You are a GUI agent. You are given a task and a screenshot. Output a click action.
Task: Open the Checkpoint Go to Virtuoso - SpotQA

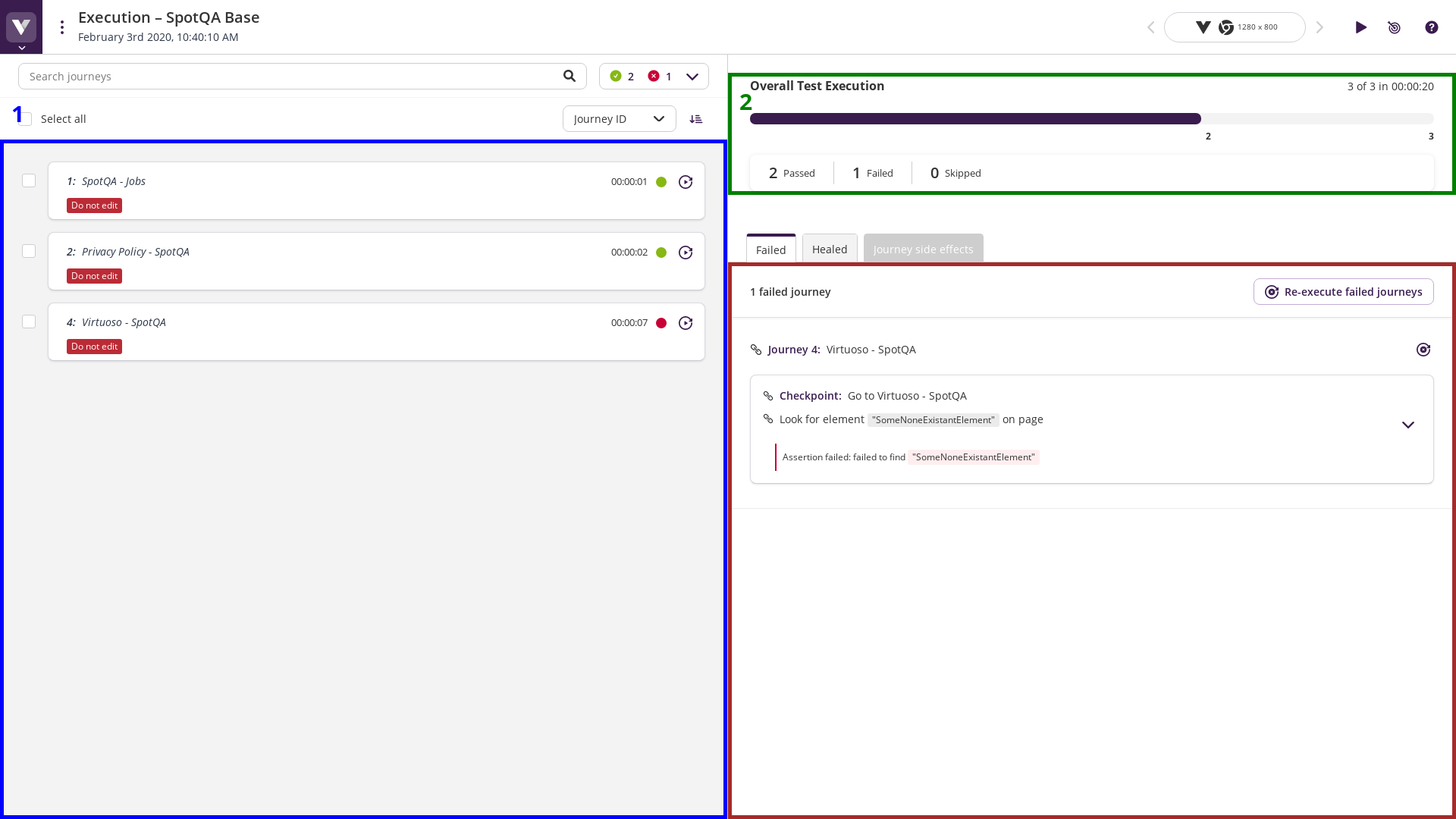873,396
